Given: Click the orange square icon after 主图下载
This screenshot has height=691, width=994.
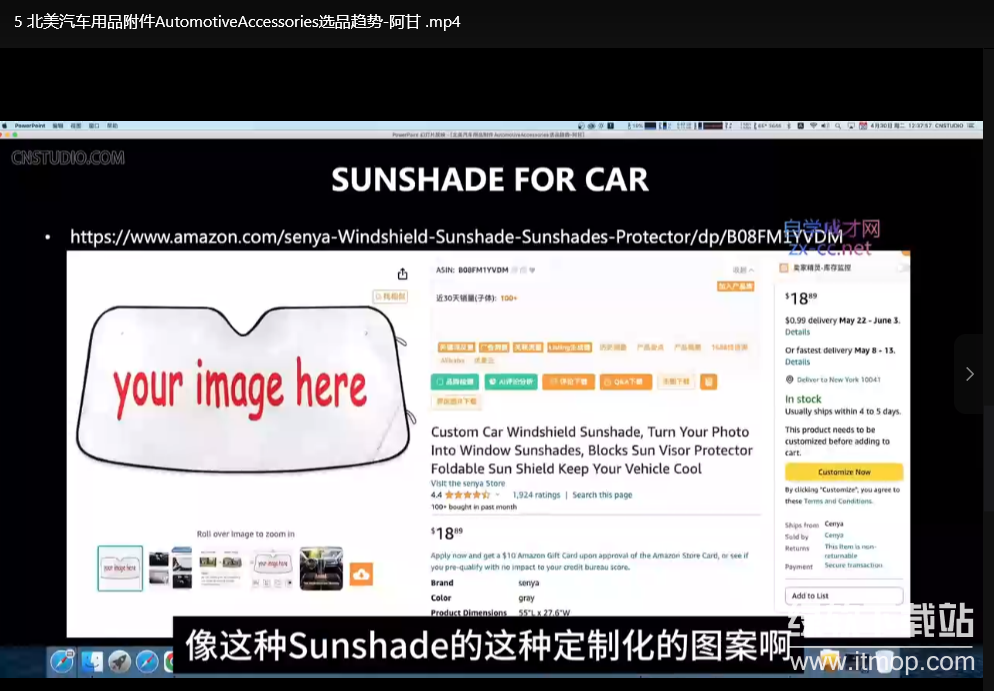Looking at the screenshot, I should click(x=708, y=382).
